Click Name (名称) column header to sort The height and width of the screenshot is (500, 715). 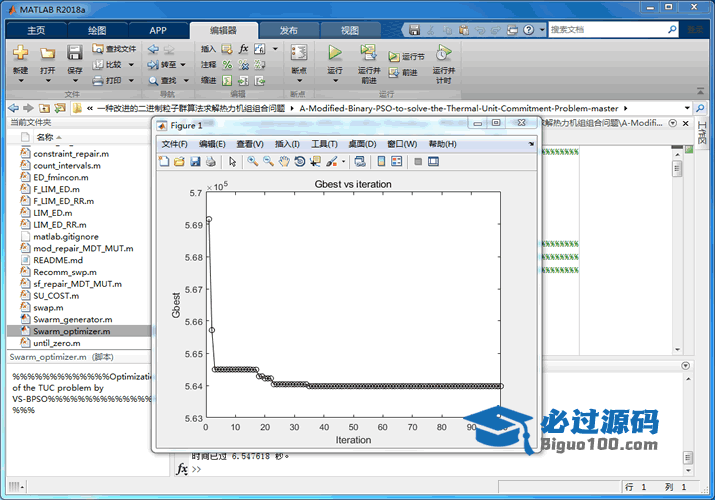point(45,137)
